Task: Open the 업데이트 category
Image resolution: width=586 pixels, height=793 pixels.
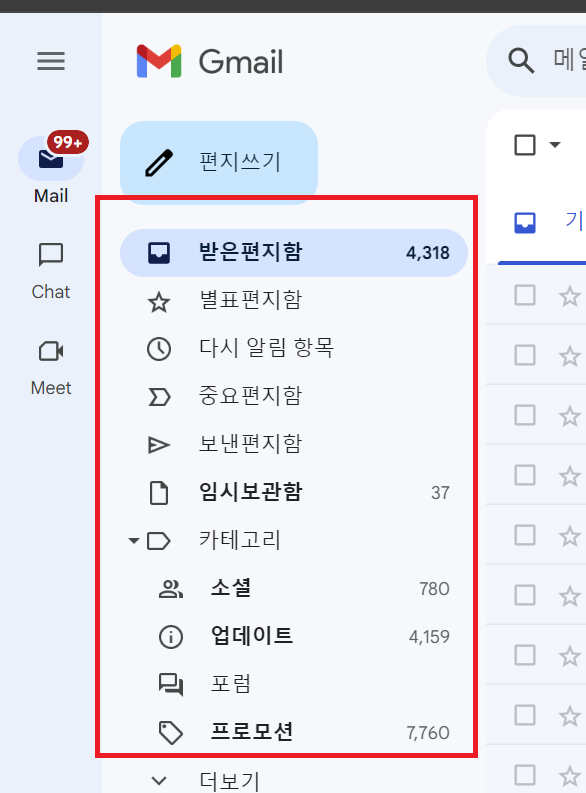Action: pos(294,636)
